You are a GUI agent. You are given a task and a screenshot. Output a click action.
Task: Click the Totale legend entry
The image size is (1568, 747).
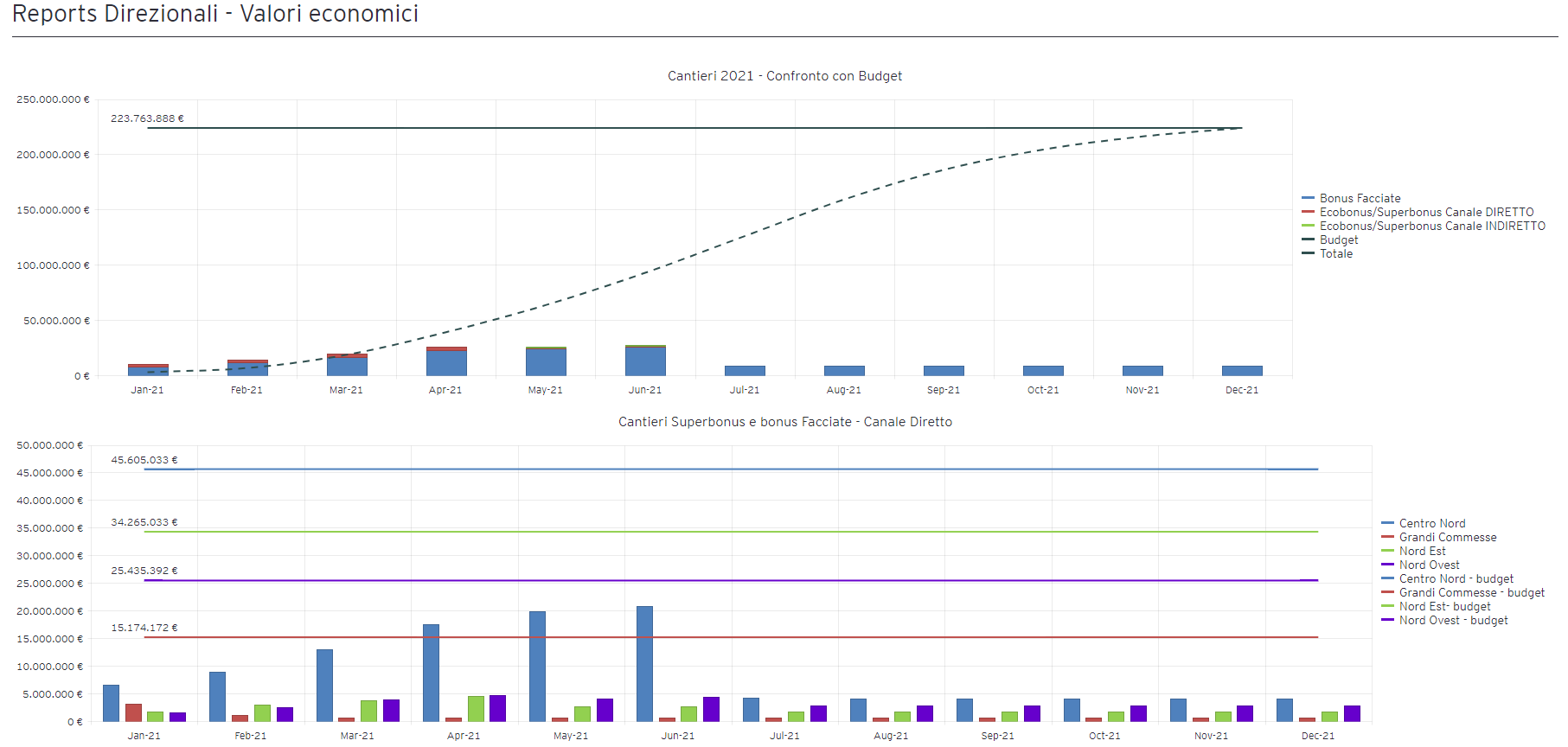(x=1335, y=253)
